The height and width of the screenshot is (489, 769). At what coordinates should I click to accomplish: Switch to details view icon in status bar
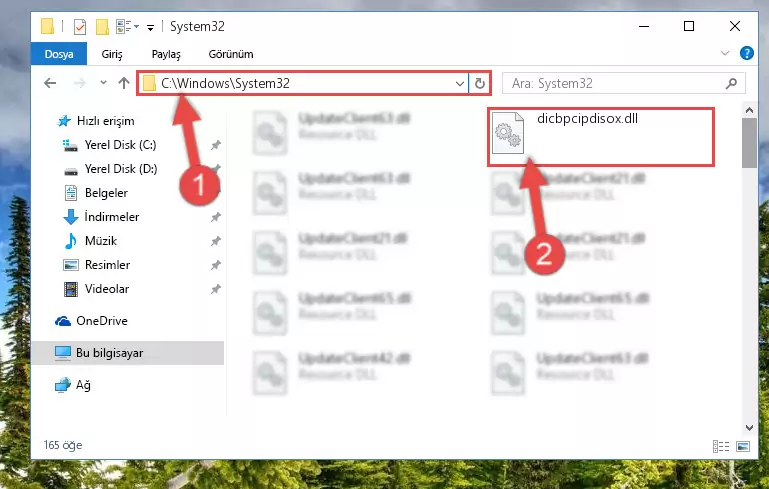720,446
